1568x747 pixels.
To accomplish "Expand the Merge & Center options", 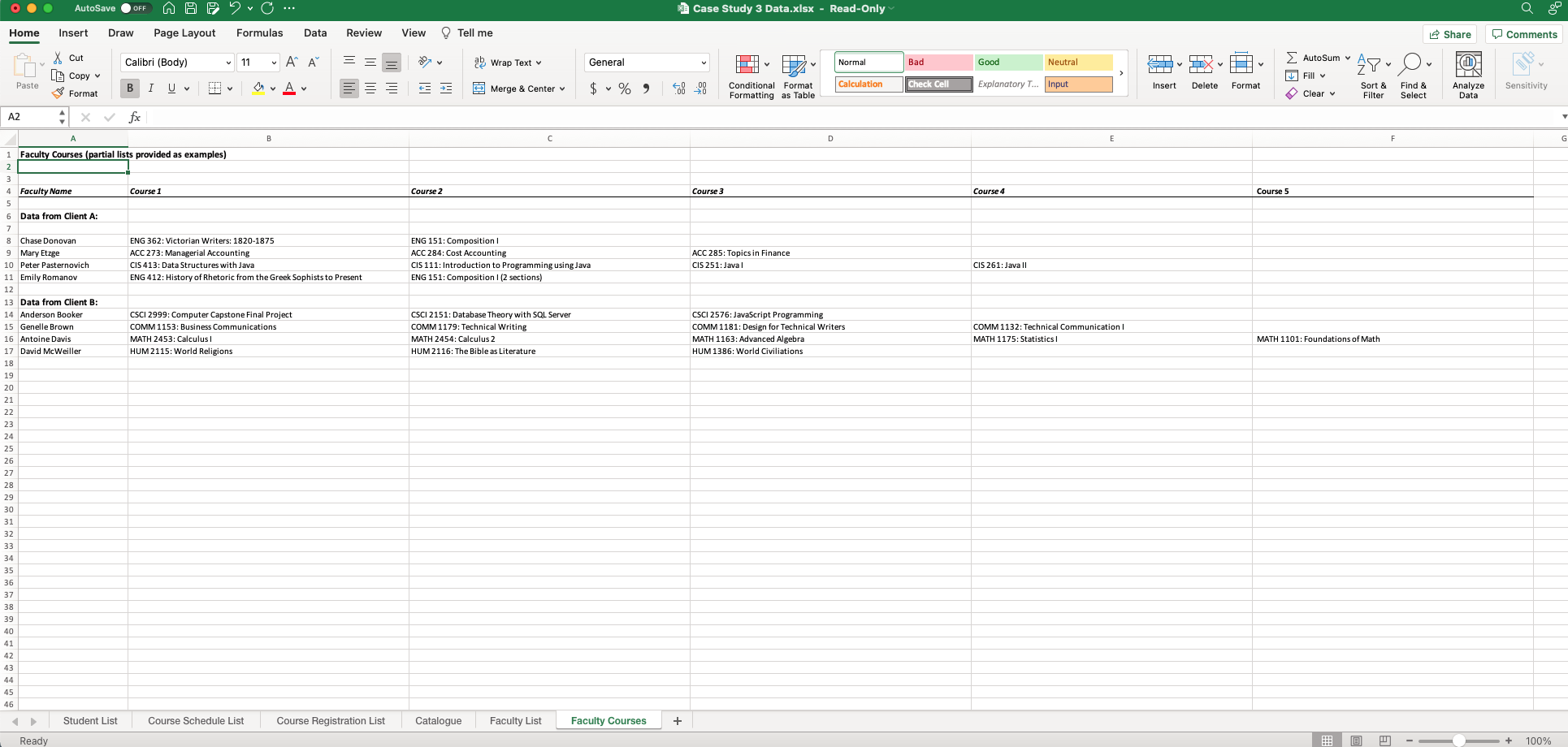I will click(x=563, y=89).
